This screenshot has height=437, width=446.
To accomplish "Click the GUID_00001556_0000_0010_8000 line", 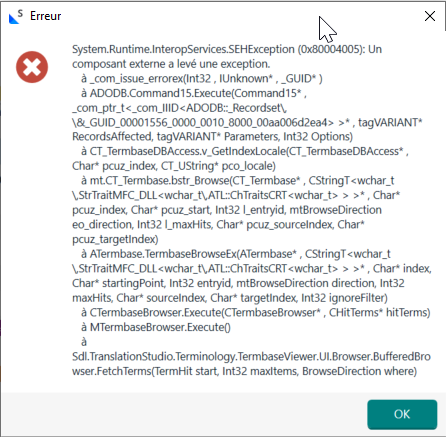I will (x=247, y=123).
